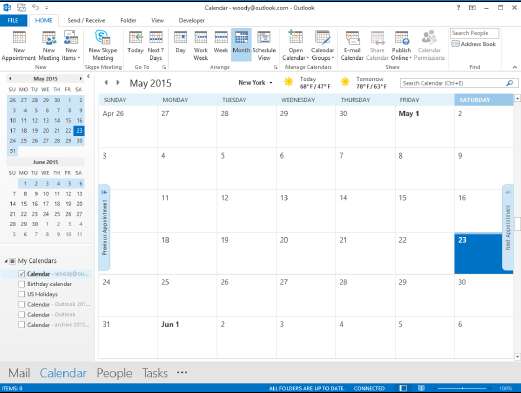
Task: Select Month view button
Action: (x=241, y=44)
